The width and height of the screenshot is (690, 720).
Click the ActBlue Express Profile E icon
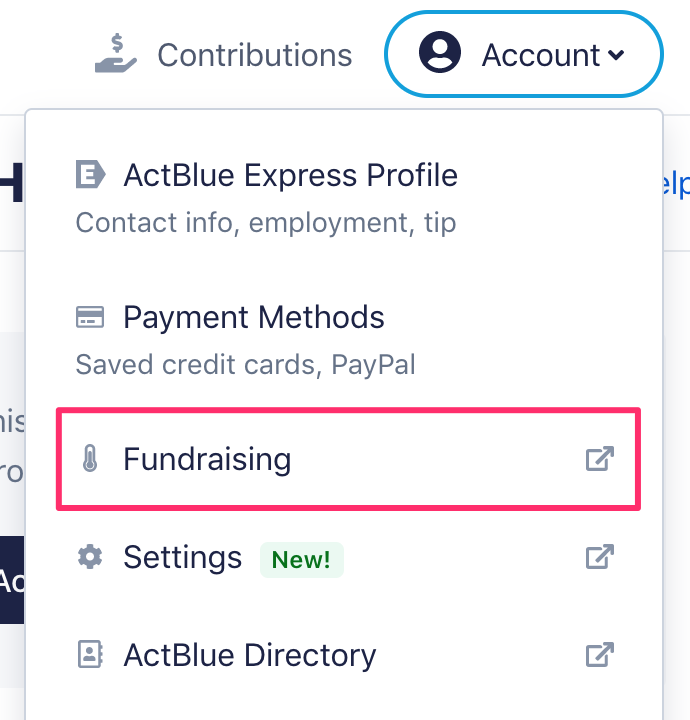(x=91, y=176)
